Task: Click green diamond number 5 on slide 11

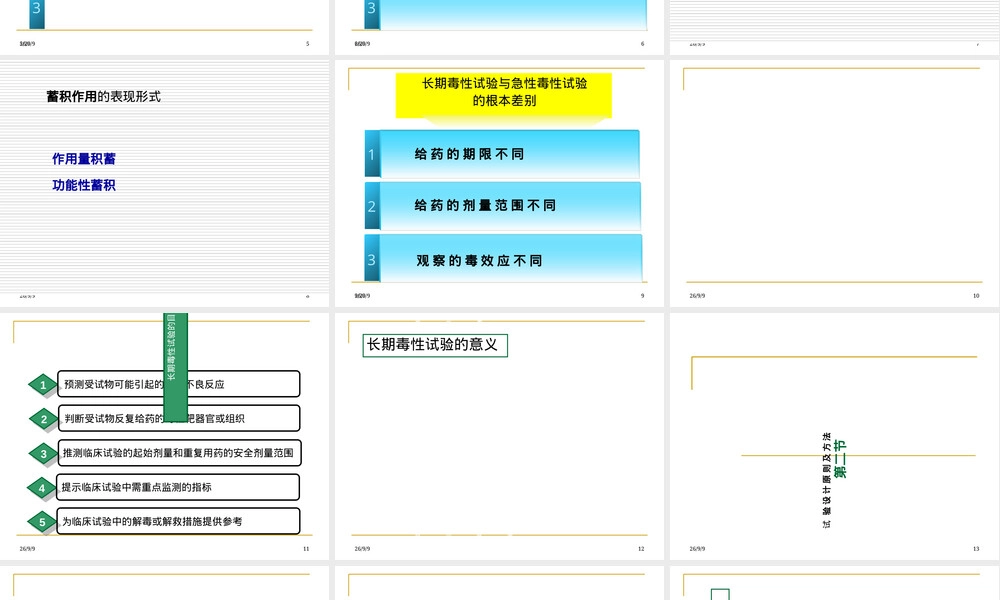Action: [42, 522]
